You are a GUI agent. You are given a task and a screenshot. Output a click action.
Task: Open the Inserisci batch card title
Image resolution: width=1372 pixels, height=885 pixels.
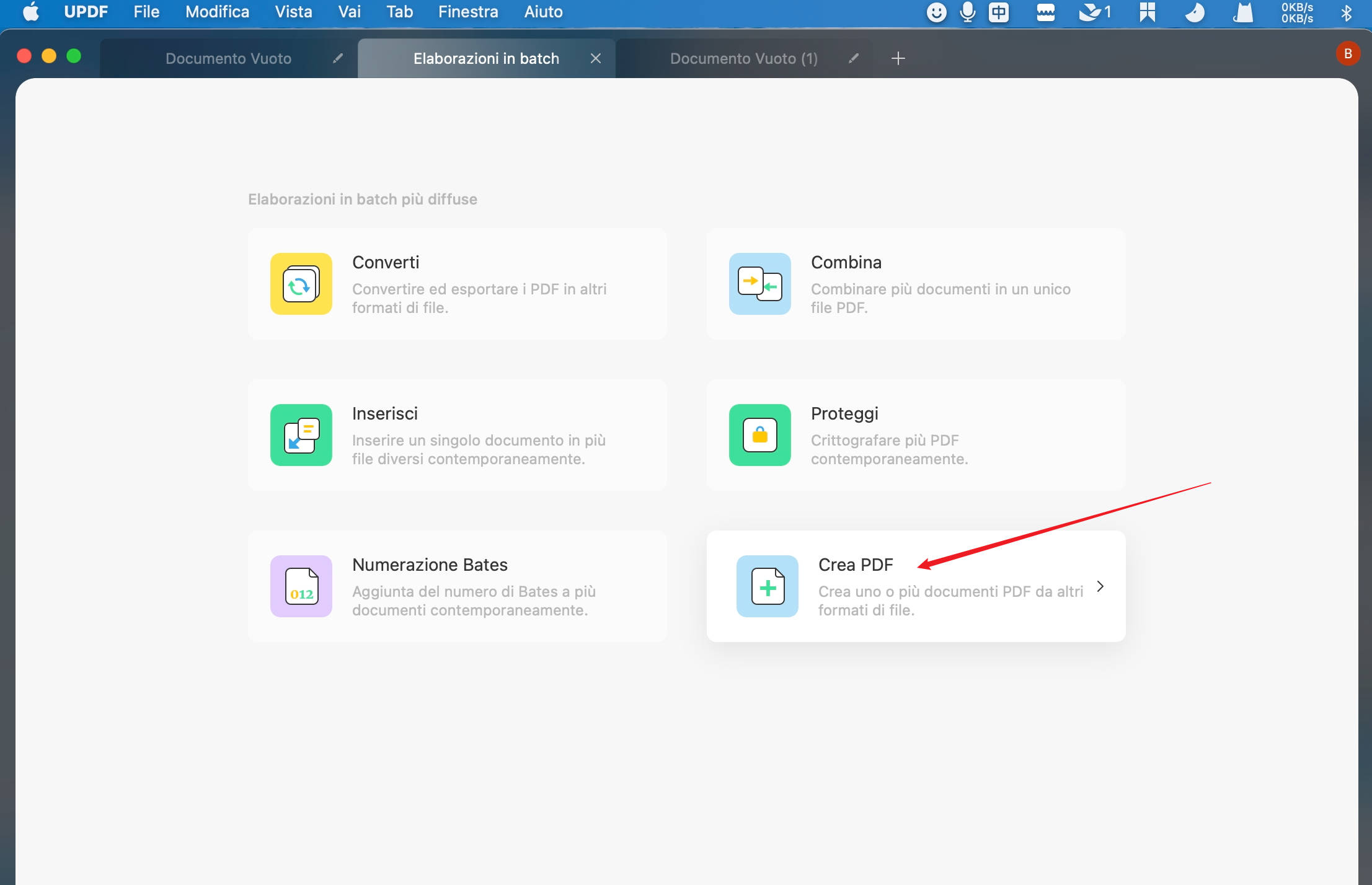(385, 413)
